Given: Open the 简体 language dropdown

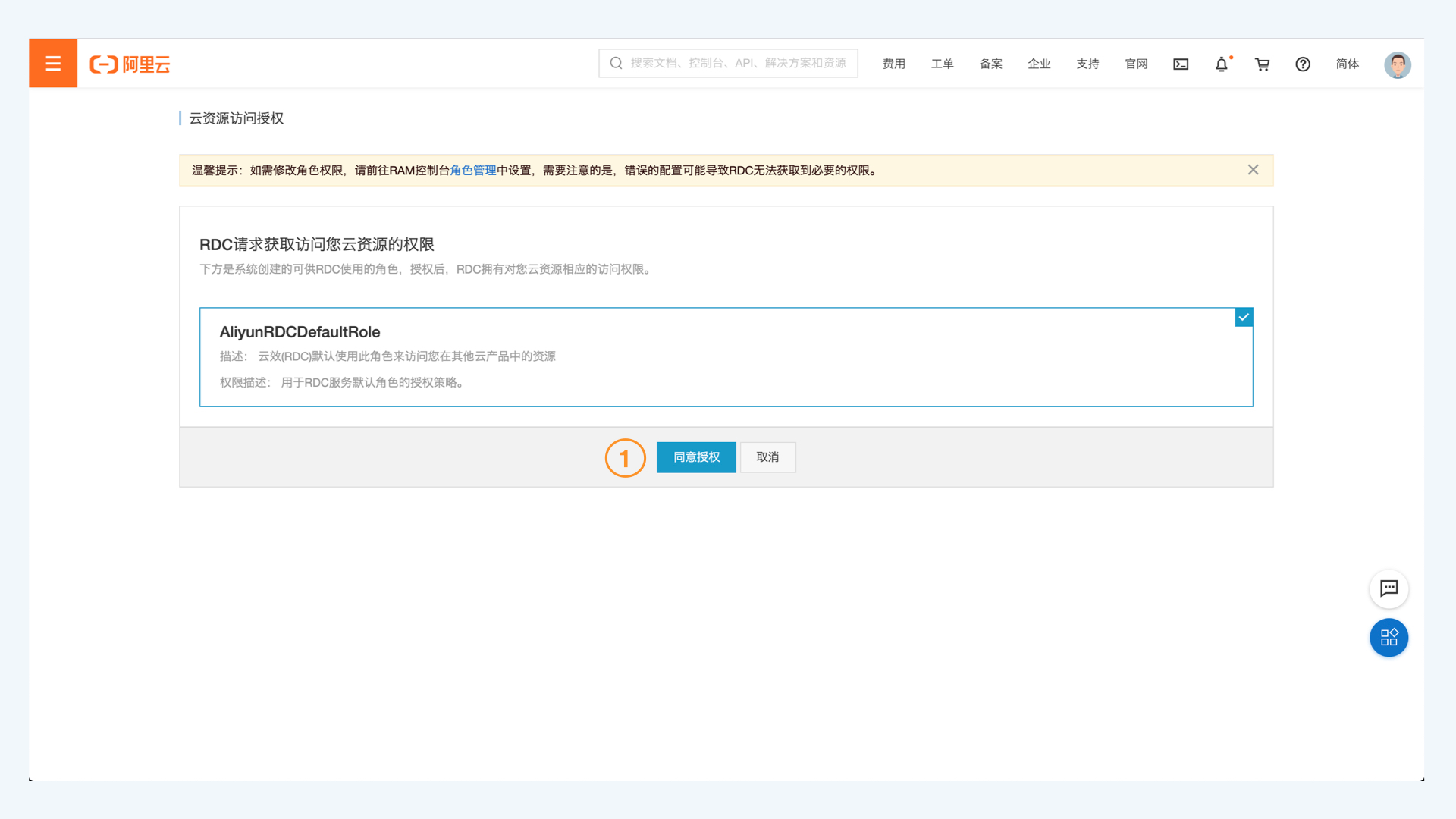Looking at the screenshot, I should coord(1347,64).
